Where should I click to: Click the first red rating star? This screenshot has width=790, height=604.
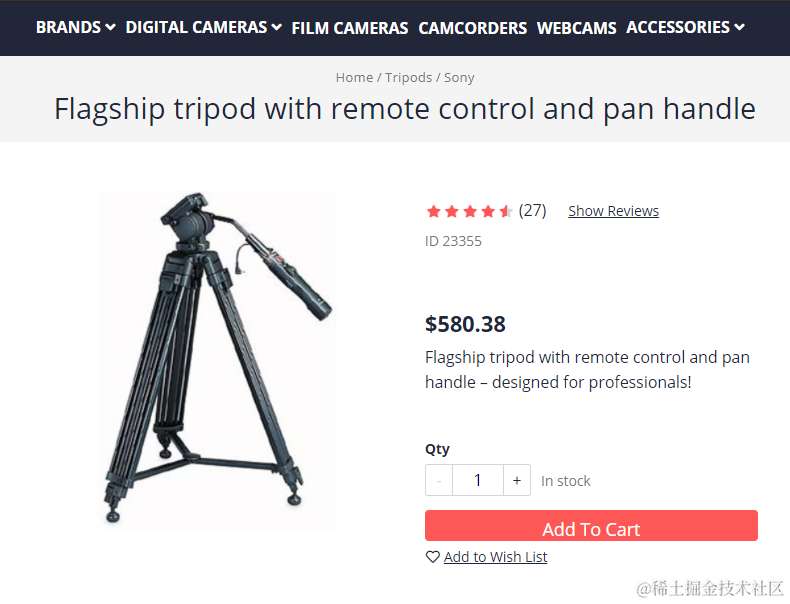pos(433,211)
